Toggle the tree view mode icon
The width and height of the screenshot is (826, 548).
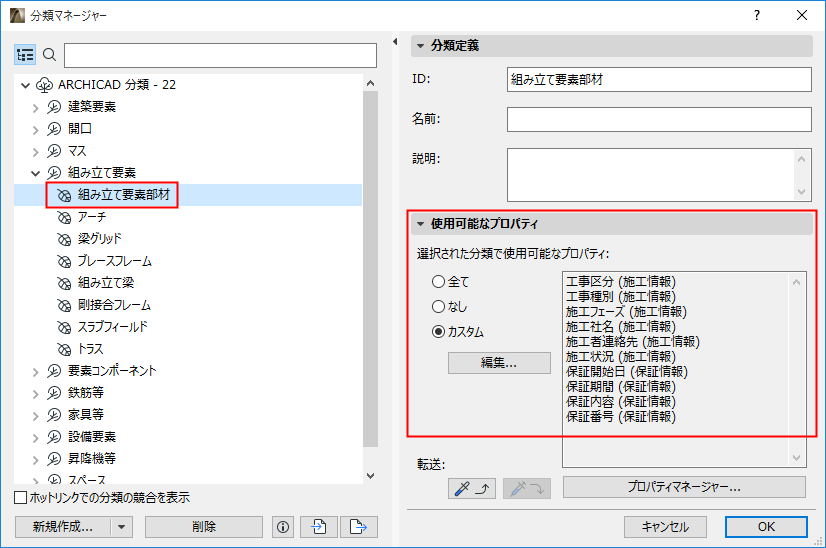(x=25, y=55)
